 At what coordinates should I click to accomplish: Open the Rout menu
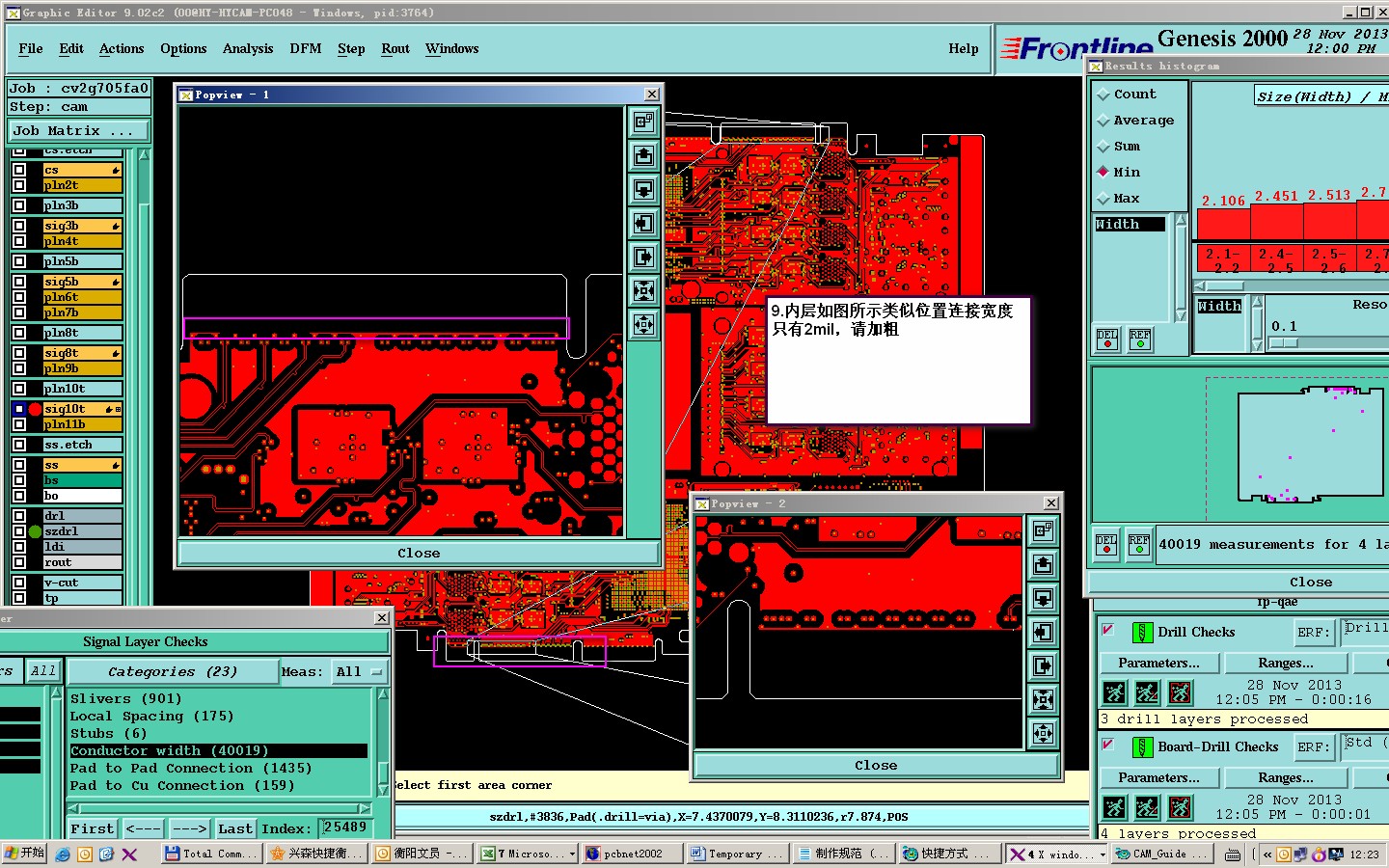(395, 49)
